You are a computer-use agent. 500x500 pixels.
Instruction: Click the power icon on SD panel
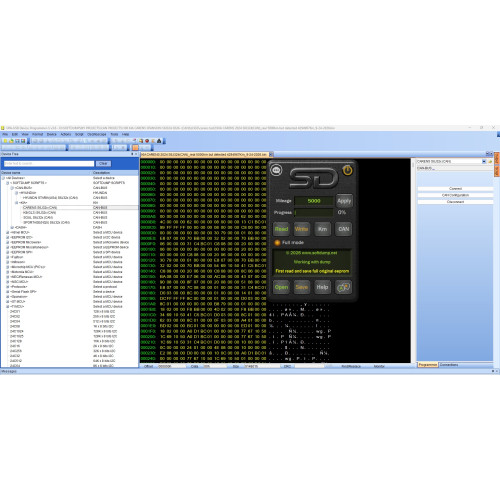click(x=347, y=170)
